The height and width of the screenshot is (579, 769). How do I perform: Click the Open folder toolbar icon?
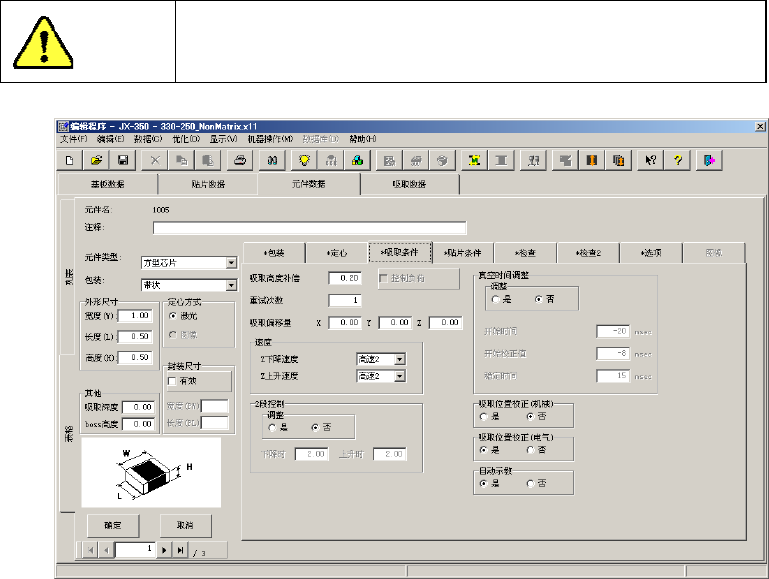click(x=97, y=160)
